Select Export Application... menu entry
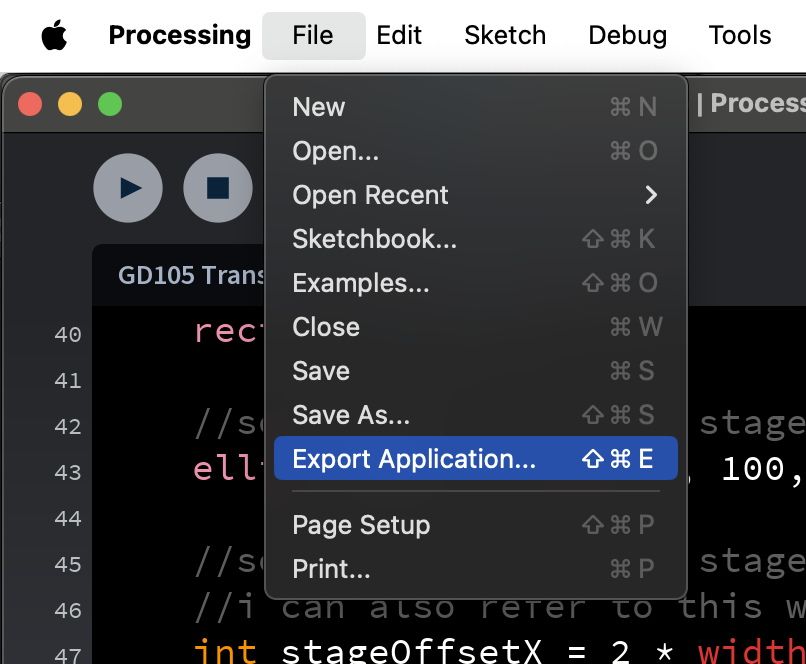The image size is (806, 664). coord(476,458)
